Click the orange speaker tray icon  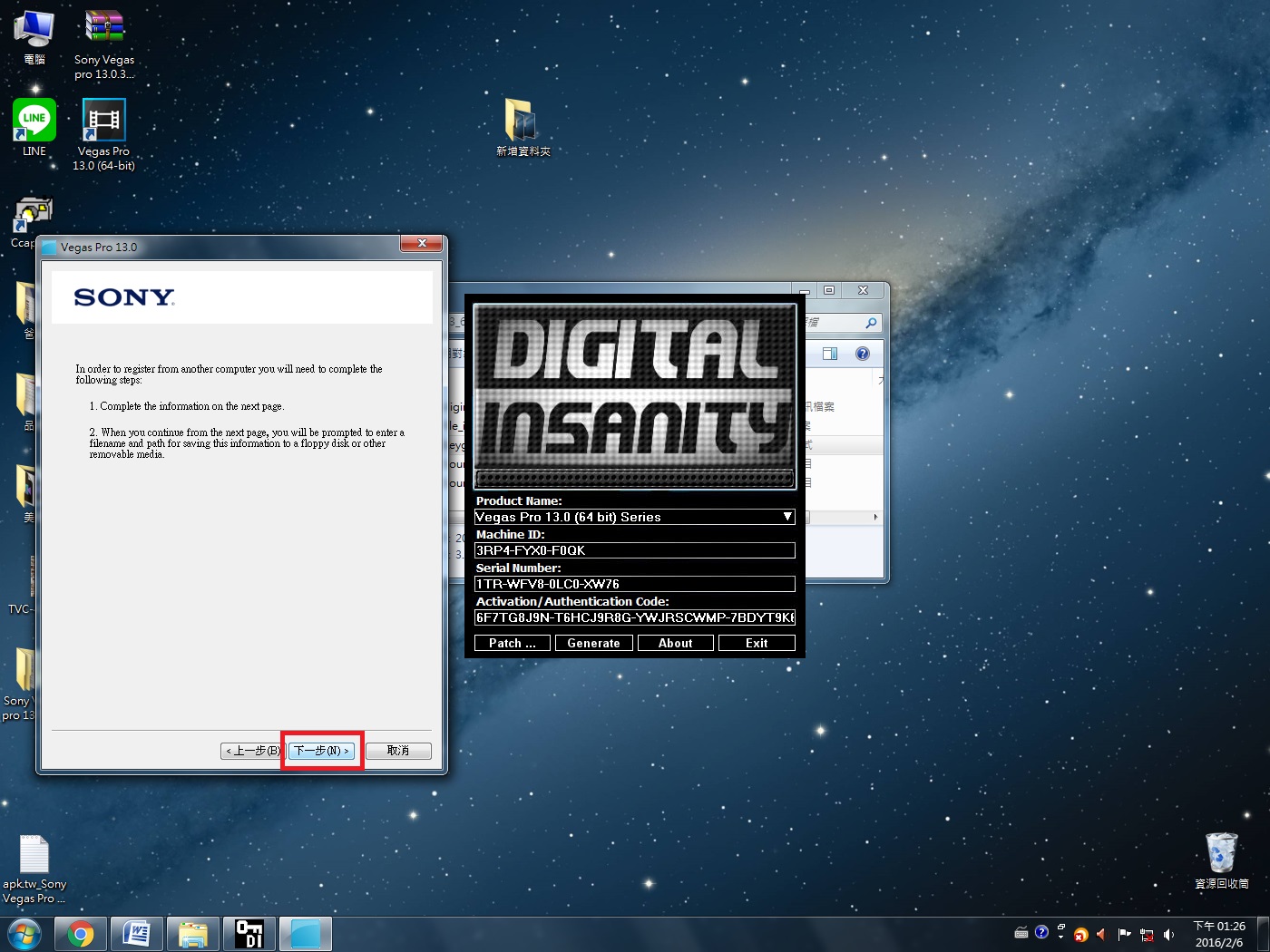(x=1101, y=935)
